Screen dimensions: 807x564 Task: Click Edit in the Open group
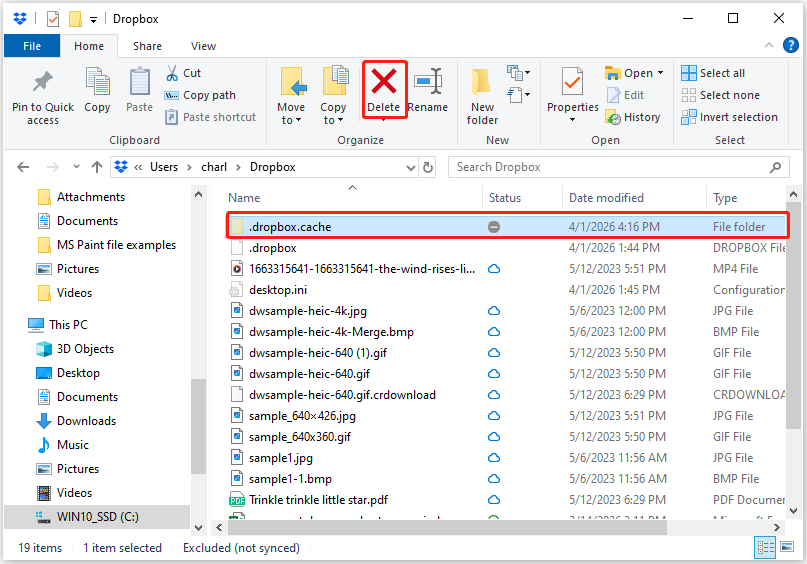click(x=625, y=95)
